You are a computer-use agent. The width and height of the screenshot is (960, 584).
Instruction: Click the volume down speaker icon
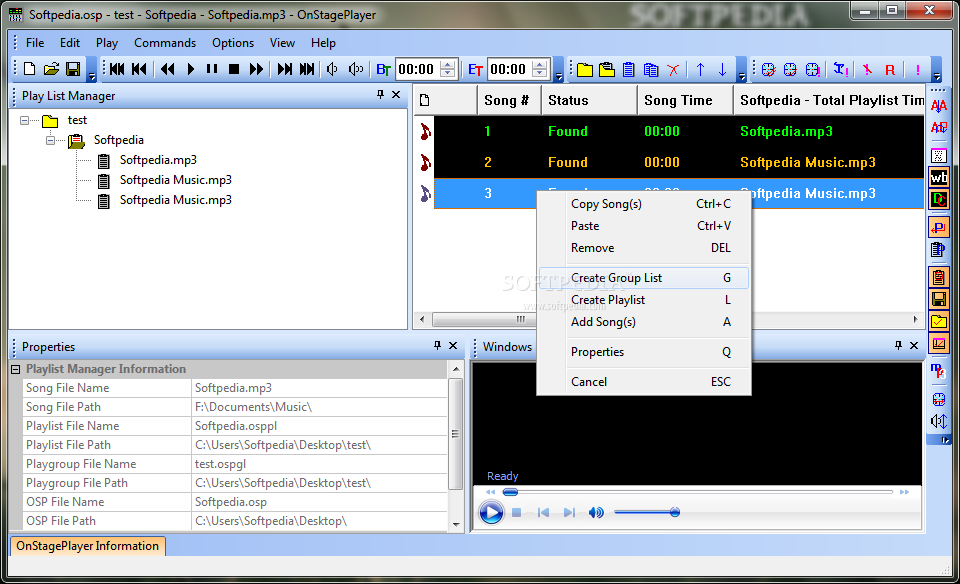click(x=332, y=69)
